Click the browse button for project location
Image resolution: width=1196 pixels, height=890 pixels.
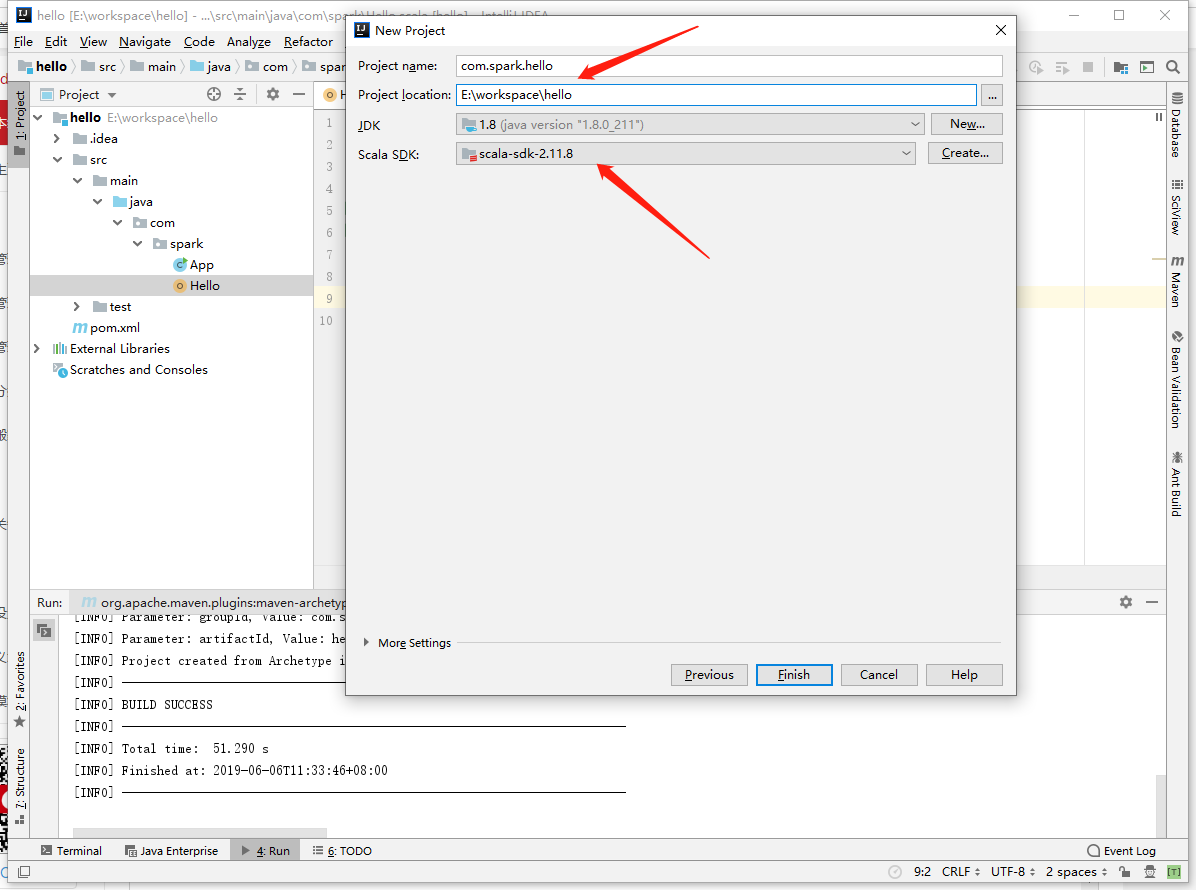tap(992, 95)
